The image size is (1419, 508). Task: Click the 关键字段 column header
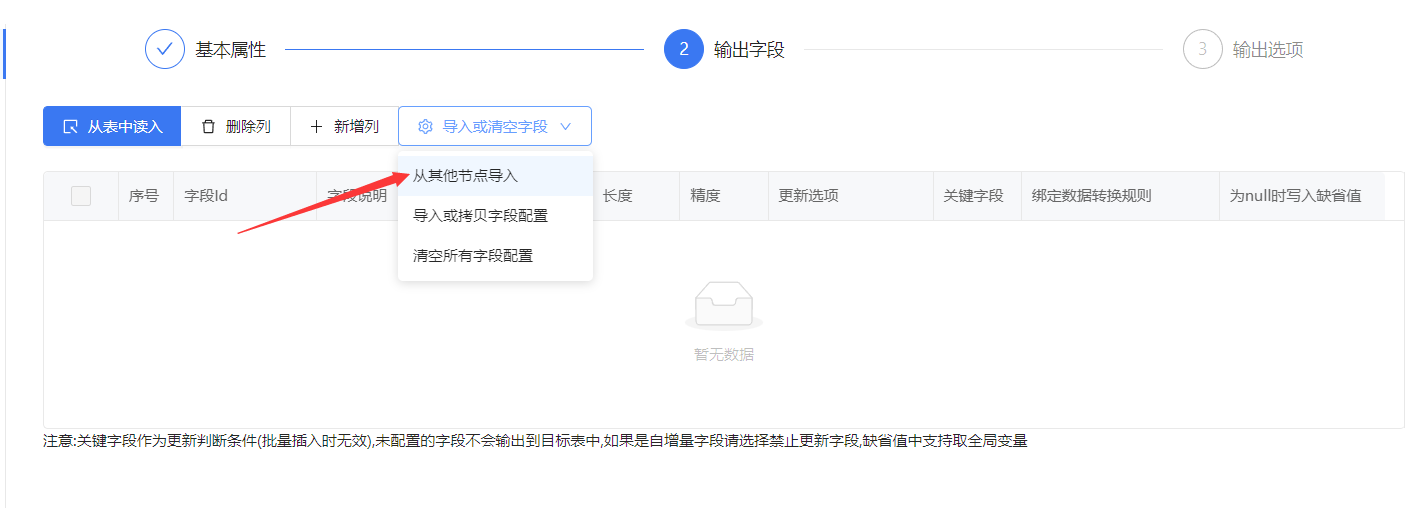click(977, 196)
